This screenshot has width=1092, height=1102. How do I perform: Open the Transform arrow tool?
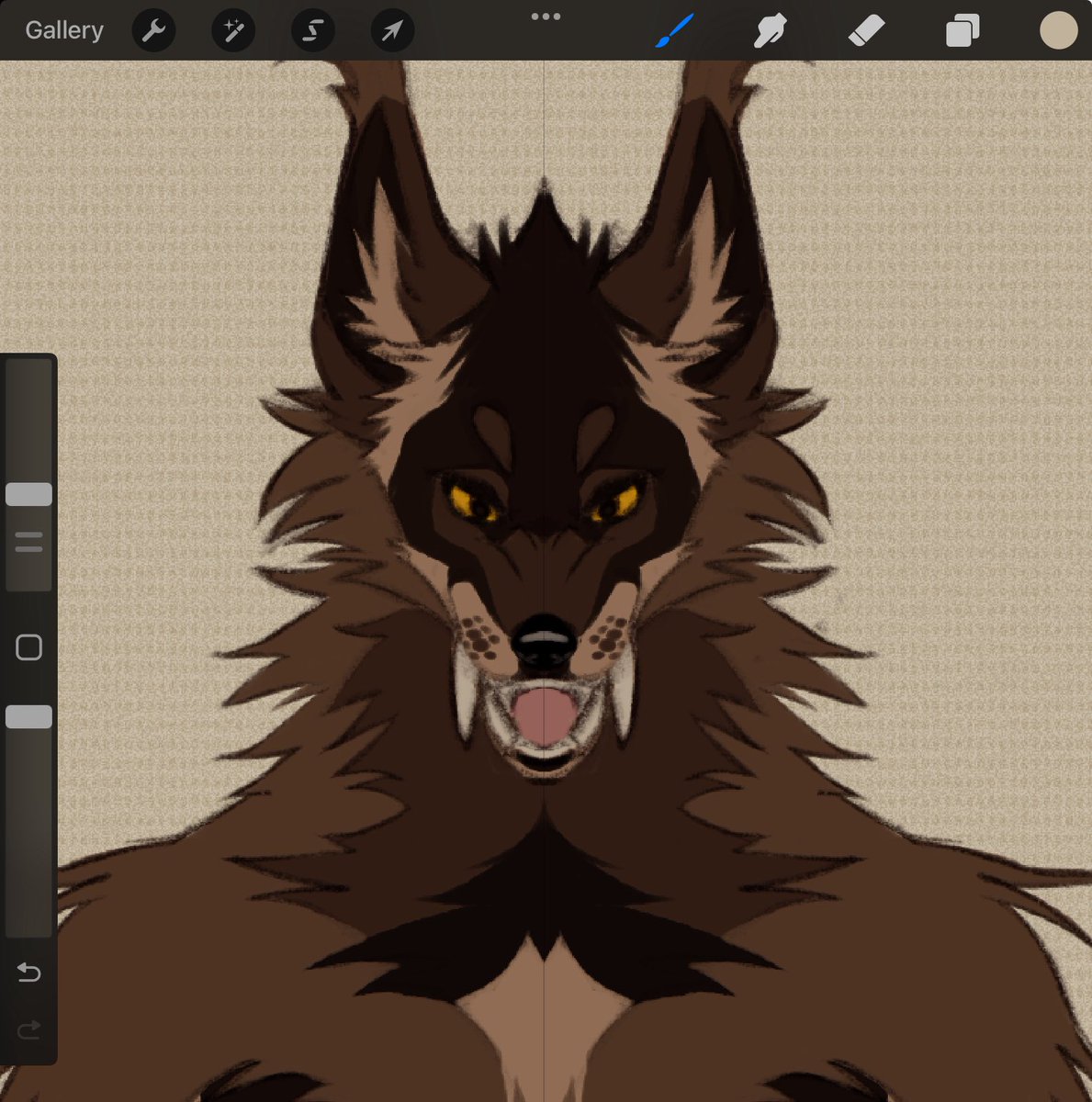391,30
